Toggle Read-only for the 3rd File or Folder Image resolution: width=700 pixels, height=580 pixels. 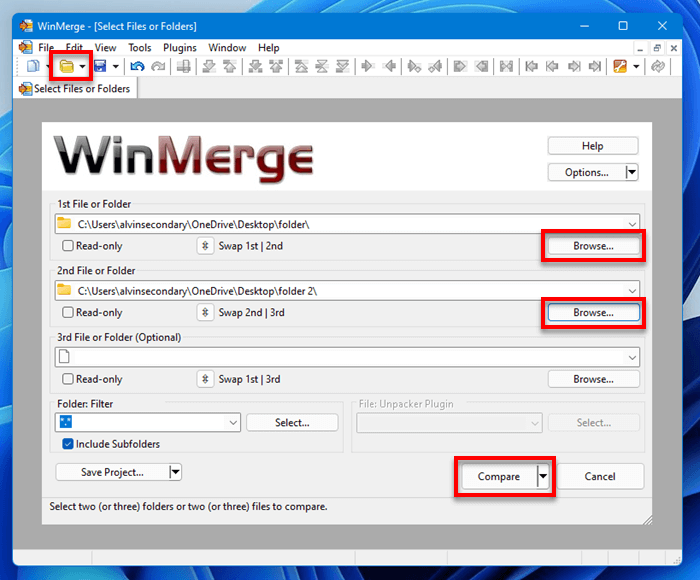[x=67, y=379]
